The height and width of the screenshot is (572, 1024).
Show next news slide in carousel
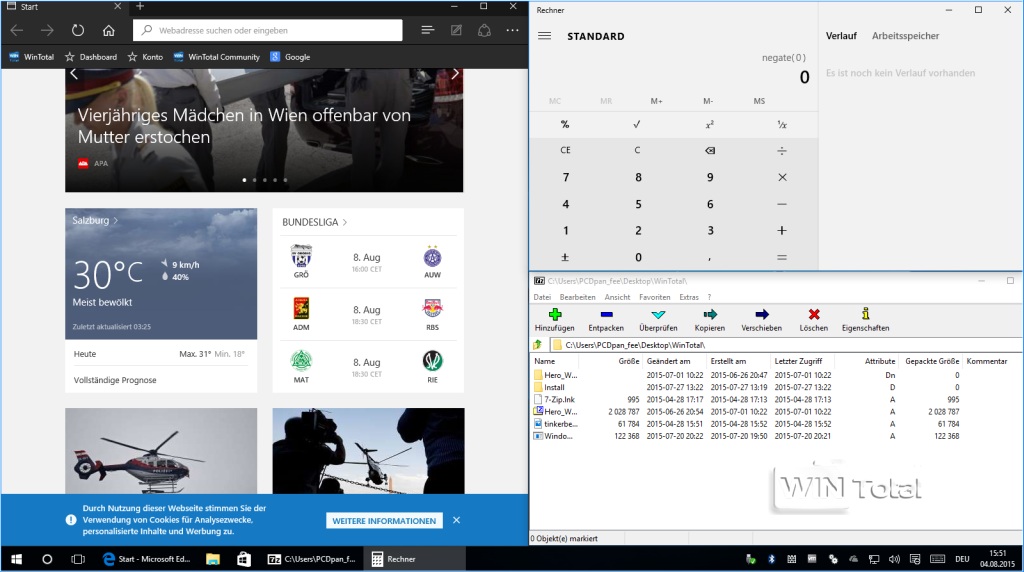pos(455,74)
